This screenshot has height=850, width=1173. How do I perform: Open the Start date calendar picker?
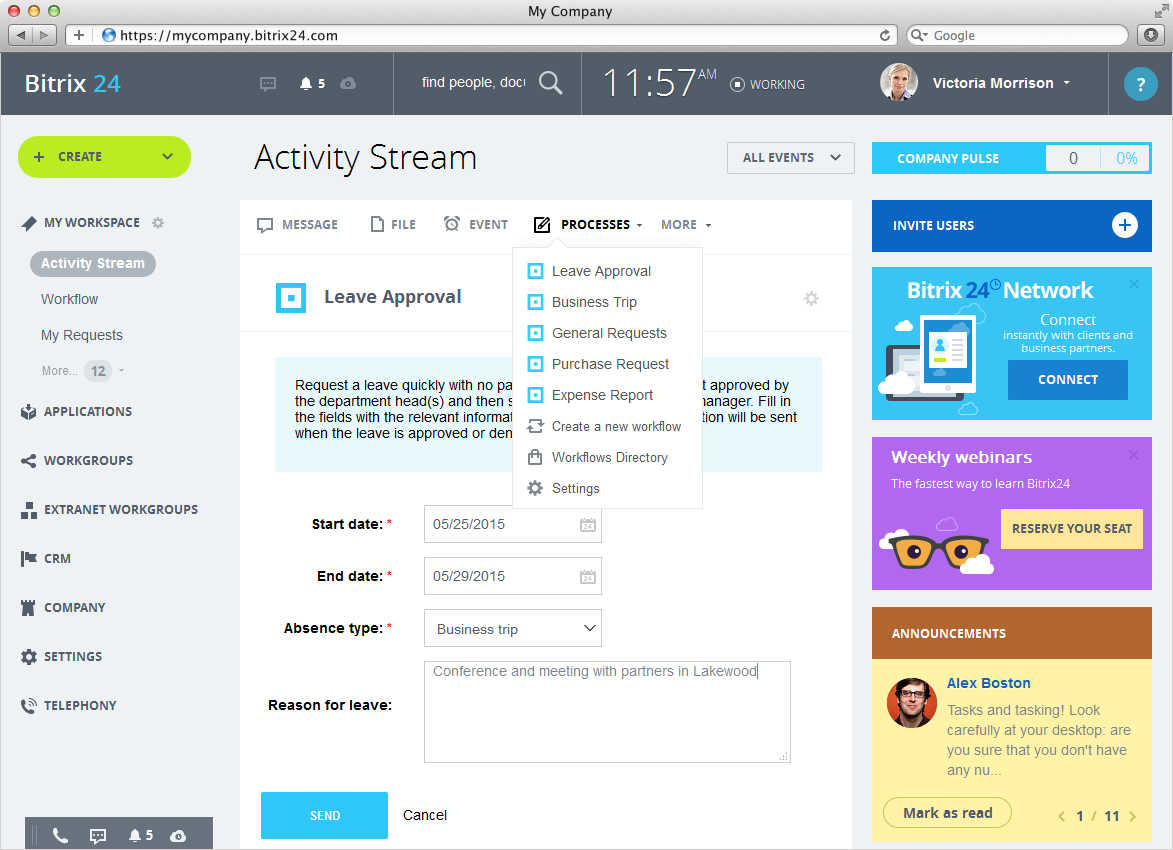588,525
